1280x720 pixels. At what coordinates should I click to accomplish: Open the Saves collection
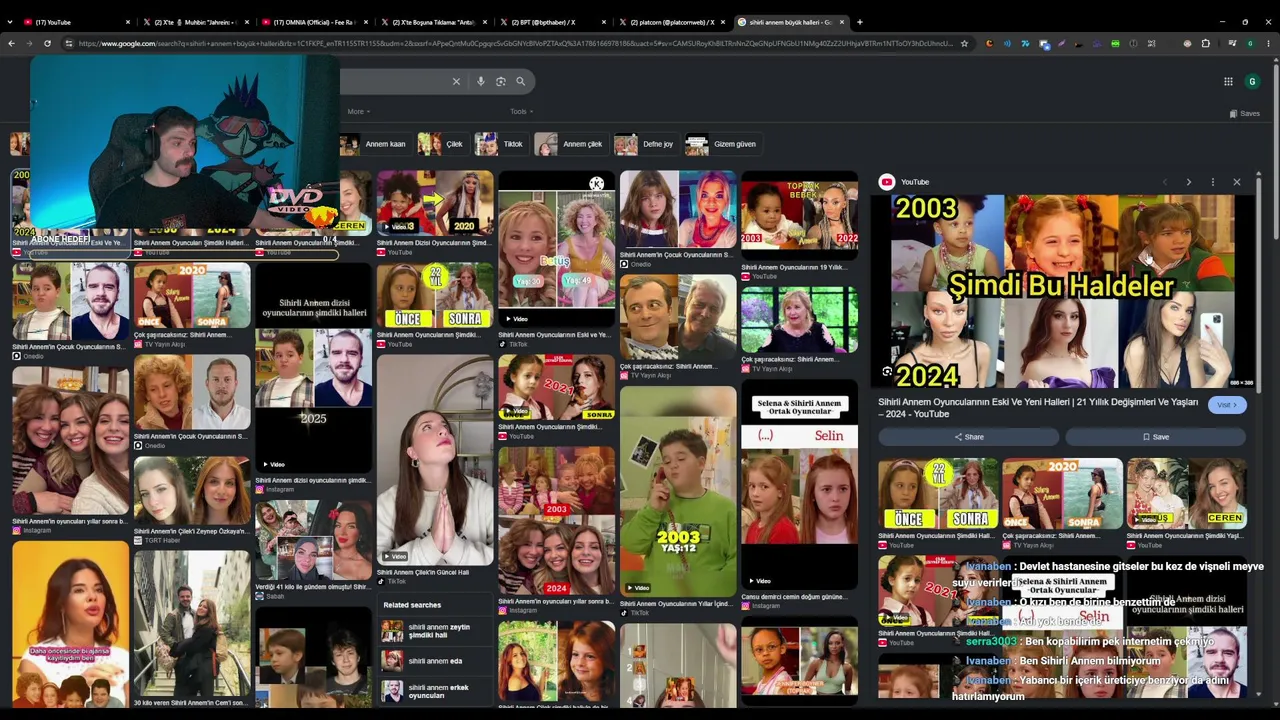pyautogui.click(x=1244, y=114)
